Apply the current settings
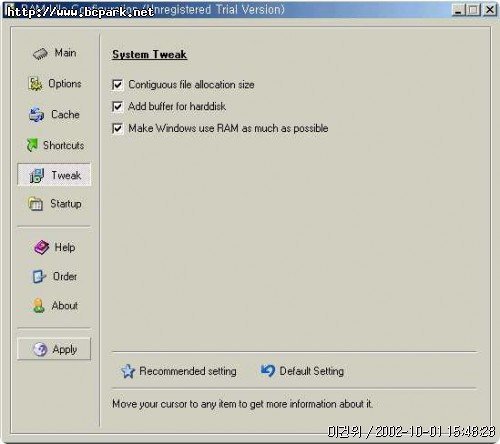This screenshot has width=500, height=444. pyautogui.click(x=54, y=349)
